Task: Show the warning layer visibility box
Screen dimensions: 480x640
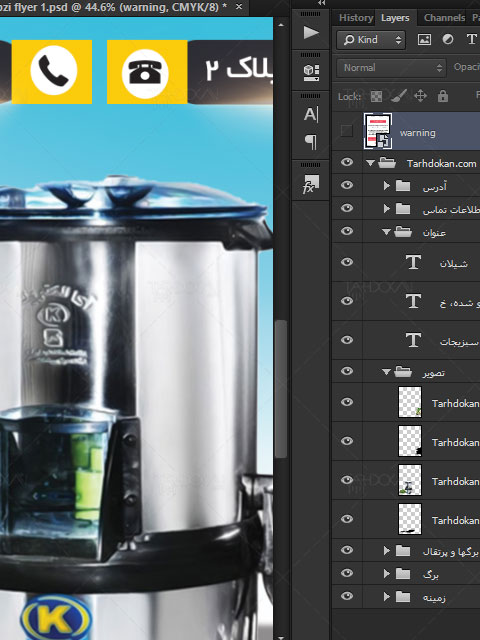Action: tap(347, 131)
